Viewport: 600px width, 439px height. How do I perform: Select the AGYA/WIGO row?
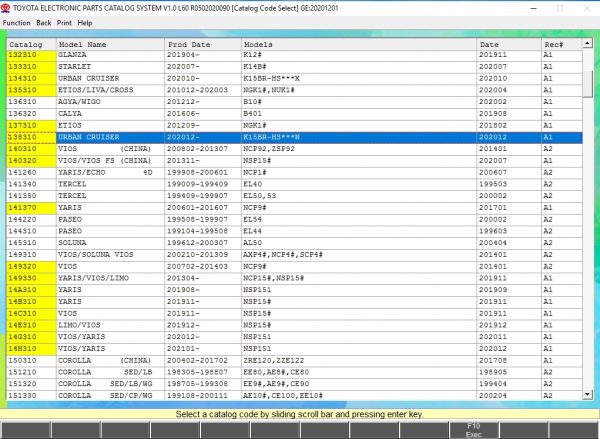(x=294, y=102)
